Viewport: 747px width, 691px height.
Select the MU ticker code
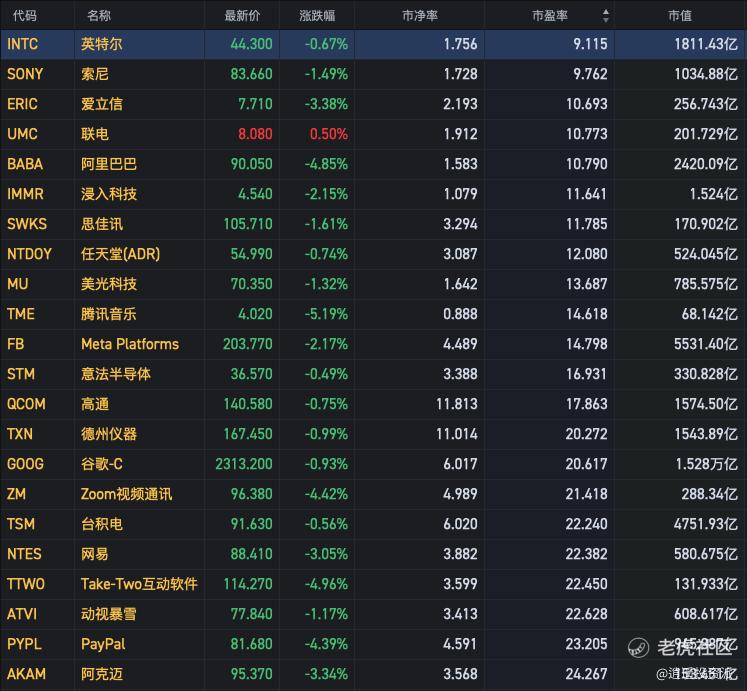tap(18, 285)
